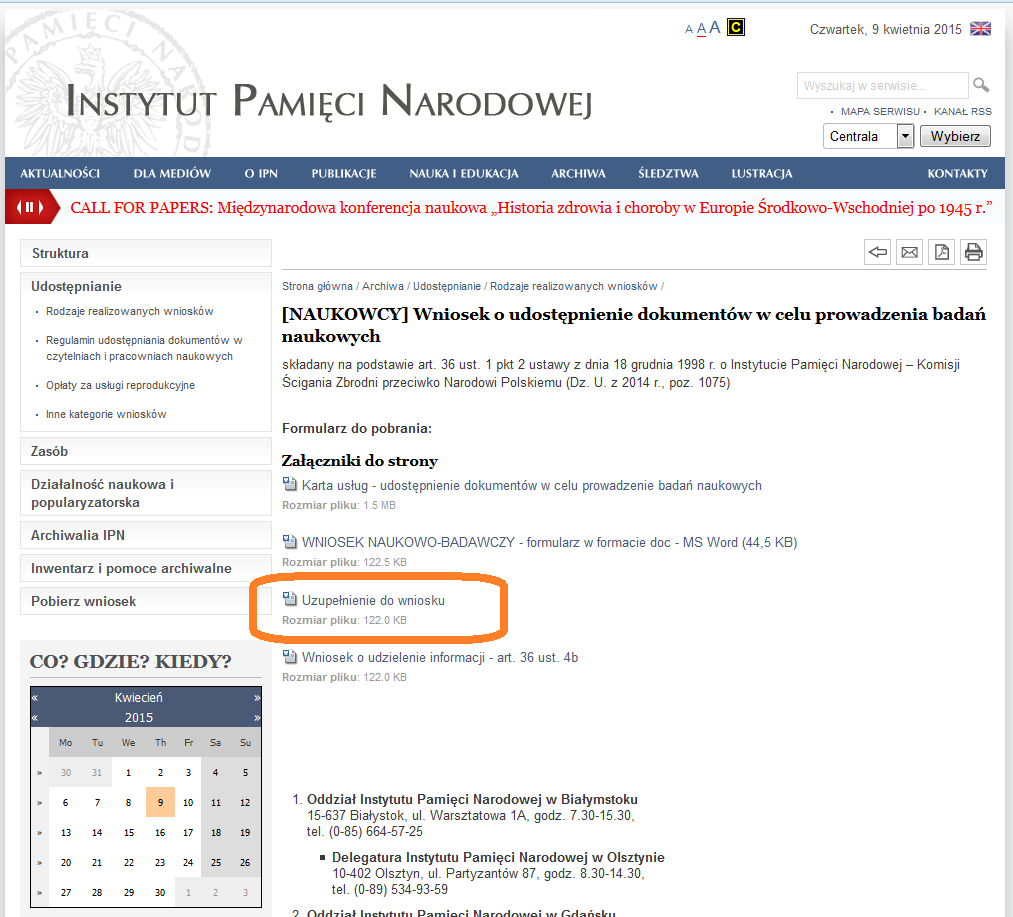Download Uzupełnienie do wniosku file

[373, 600]
